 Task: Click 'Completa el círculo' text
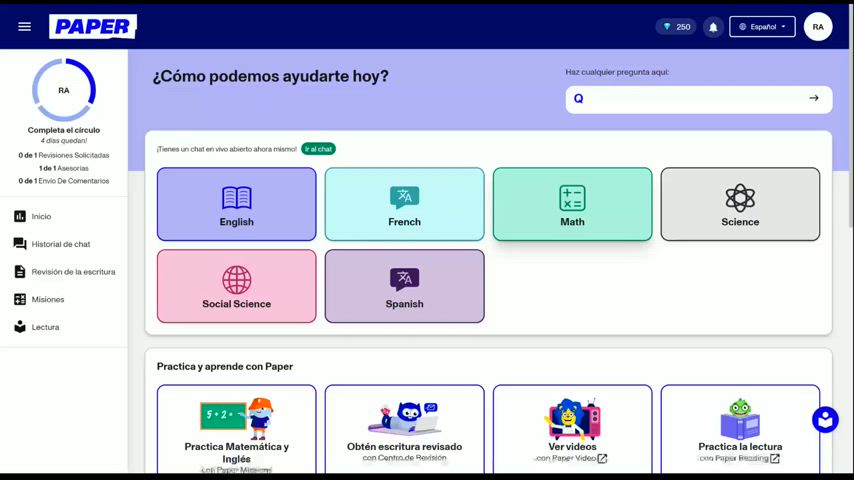tap(64, 130)
